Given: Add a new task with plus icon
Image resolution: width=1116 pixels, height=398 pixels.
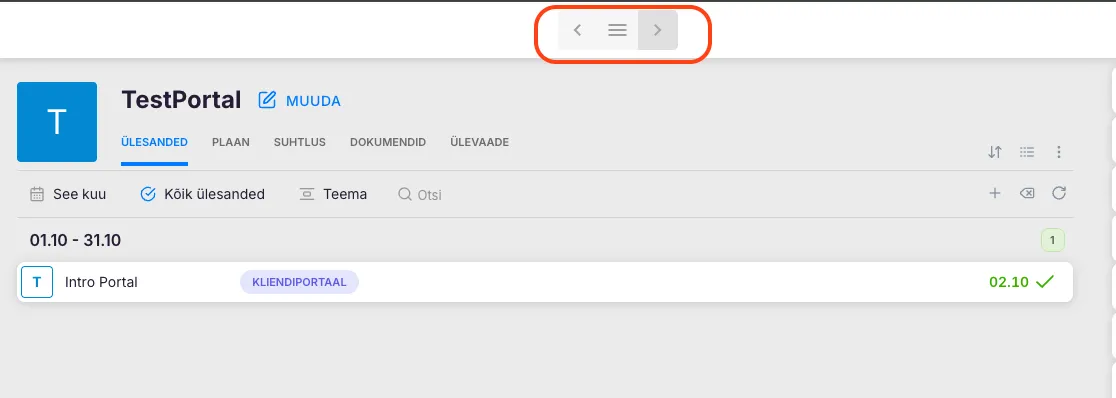Looking at the screenshot, I should click(x=995, y=193).
